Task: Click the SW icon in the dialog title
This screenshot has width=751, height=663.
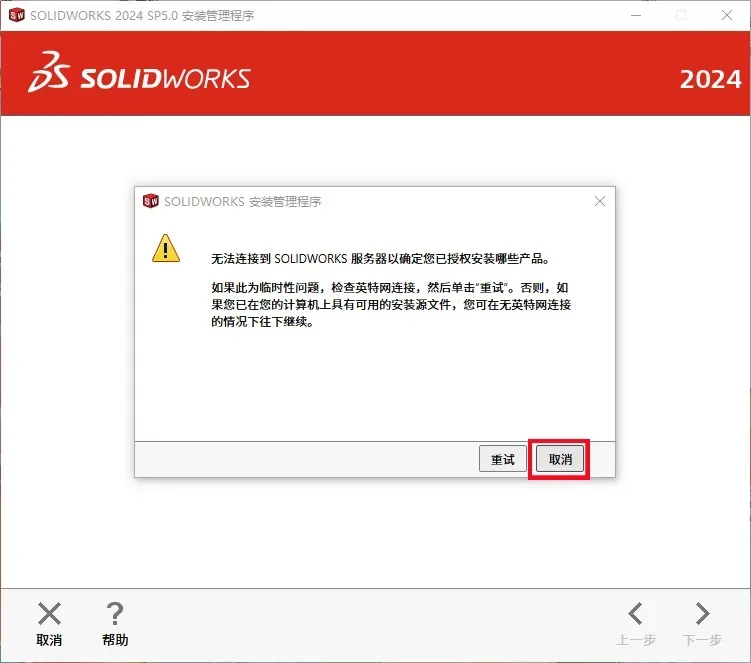Action: pyautogui.click(x=150, y=201)
